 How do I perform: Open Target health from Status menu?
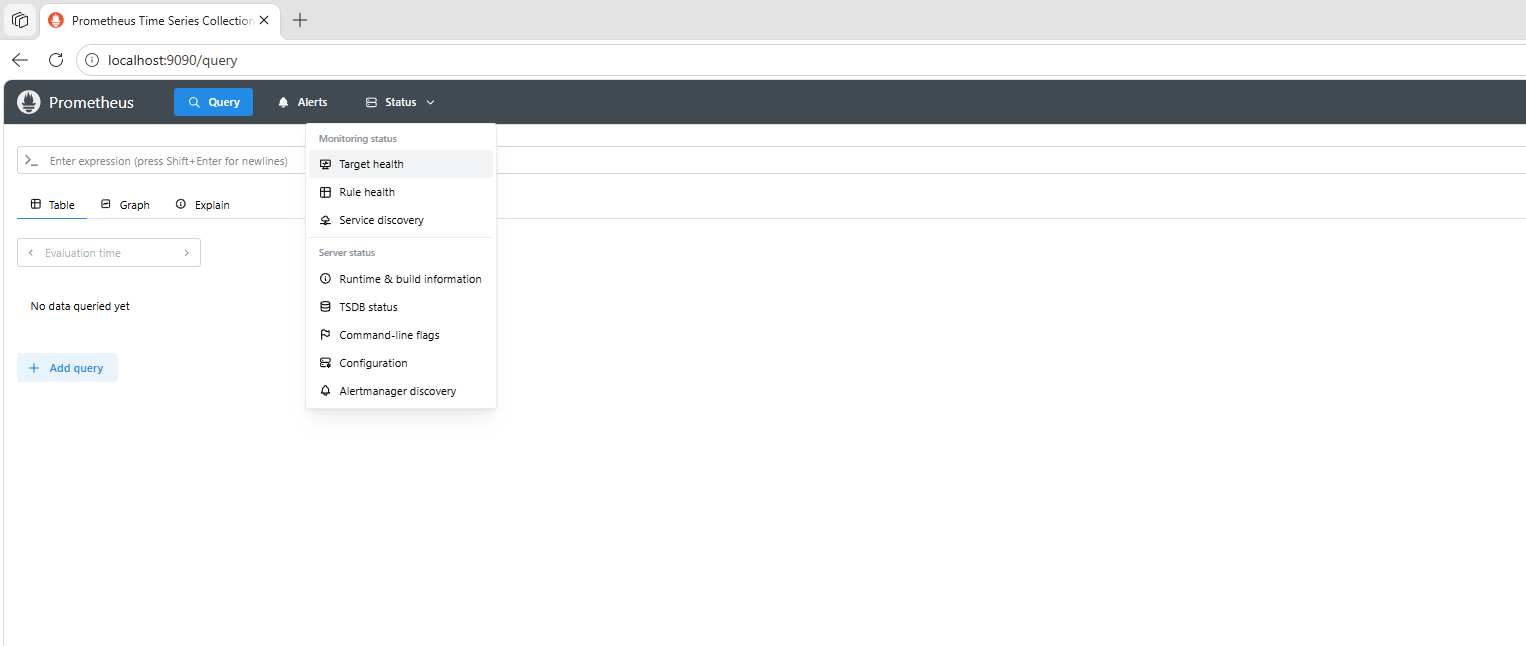[401, 164]
